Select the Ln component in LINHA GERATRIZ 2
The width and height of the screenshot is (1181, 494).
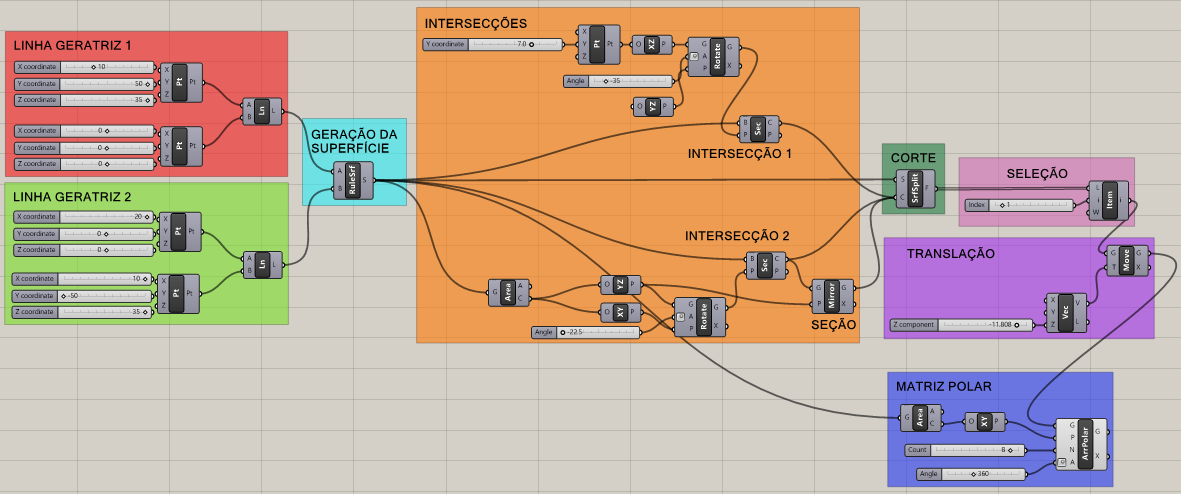coord(262,264)
